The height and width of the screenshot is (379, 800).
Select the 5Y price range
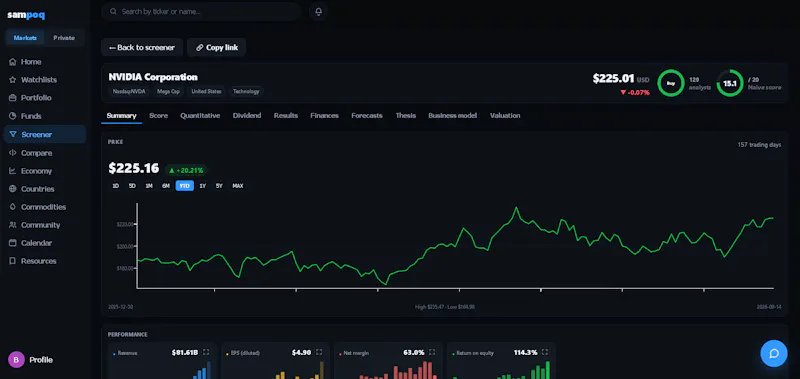[219, 186]
